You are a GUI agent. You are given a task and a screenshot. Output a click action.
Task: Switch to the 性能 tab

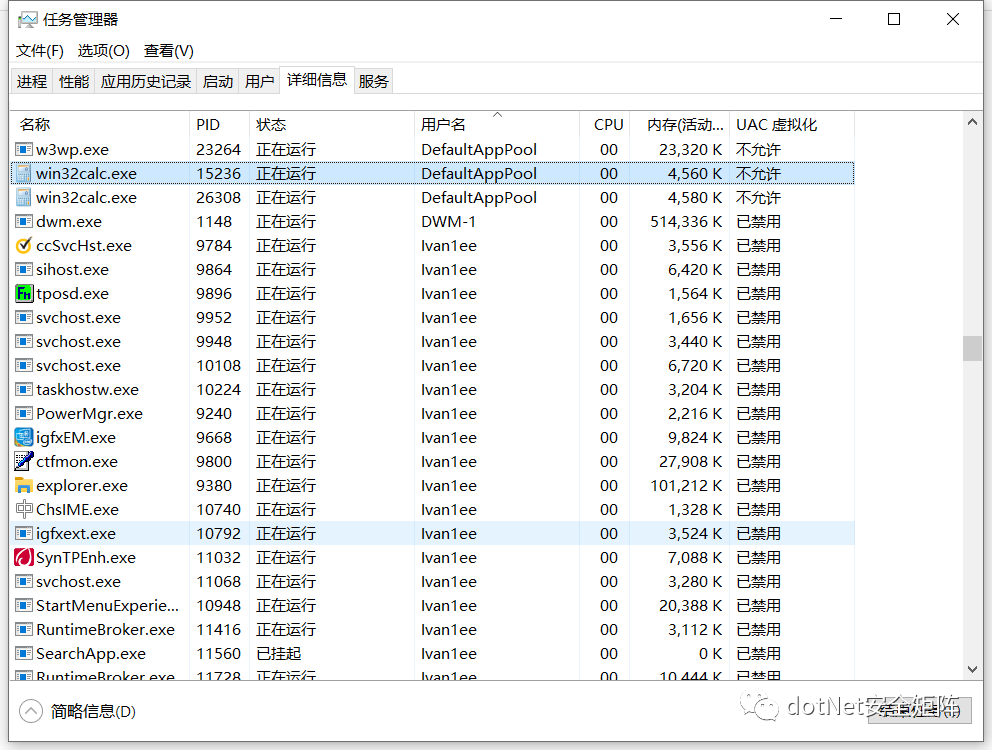73,81
